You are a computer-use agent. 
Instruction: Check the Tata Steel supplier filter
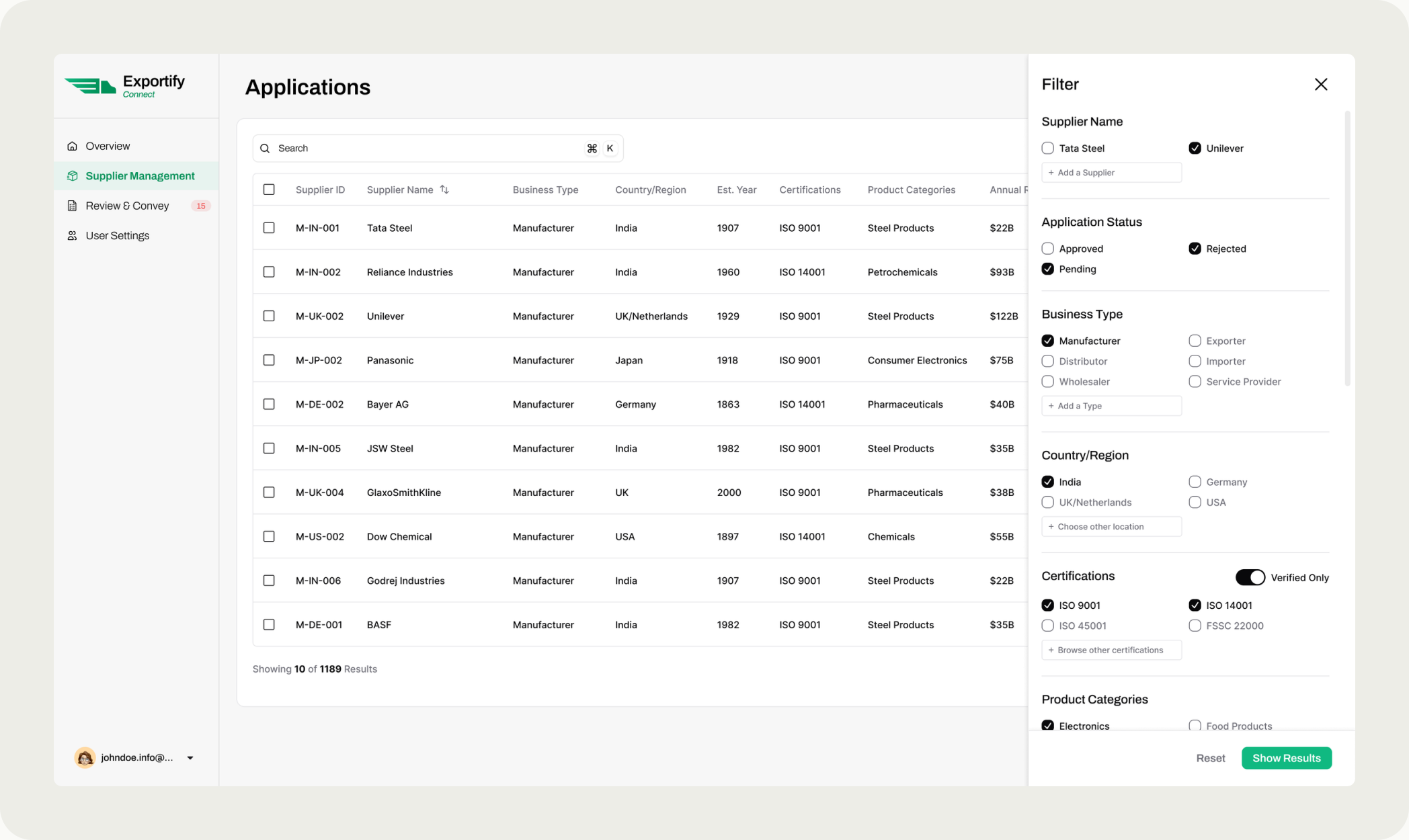coord(1047,148)
